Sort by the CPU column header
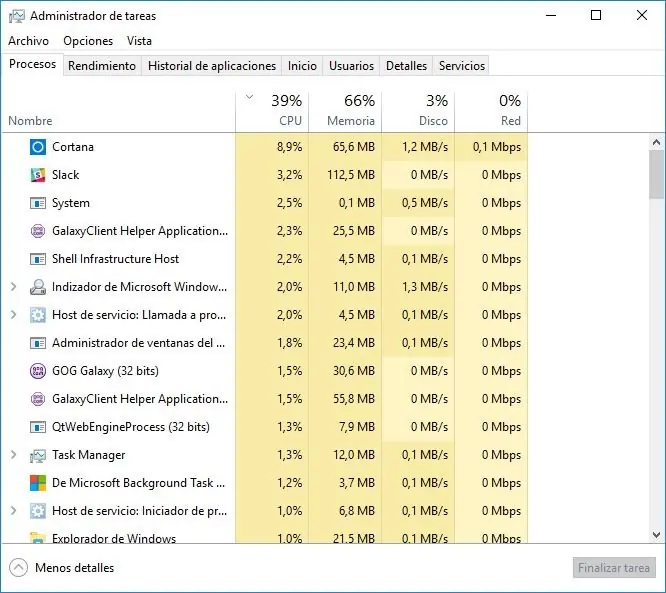This screenshot has width=666, height=593. [272, 111]
